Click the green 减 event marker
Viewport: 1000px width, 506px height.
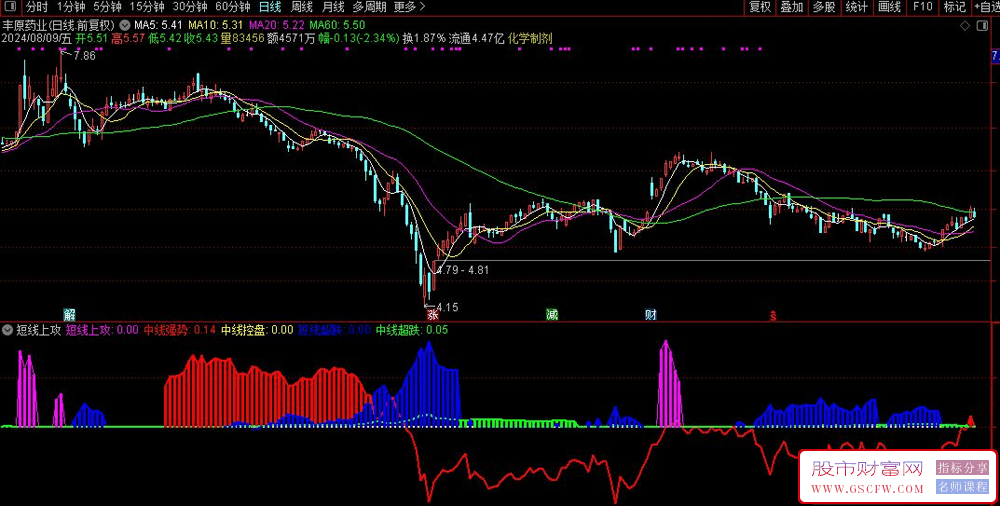(552, 315)
